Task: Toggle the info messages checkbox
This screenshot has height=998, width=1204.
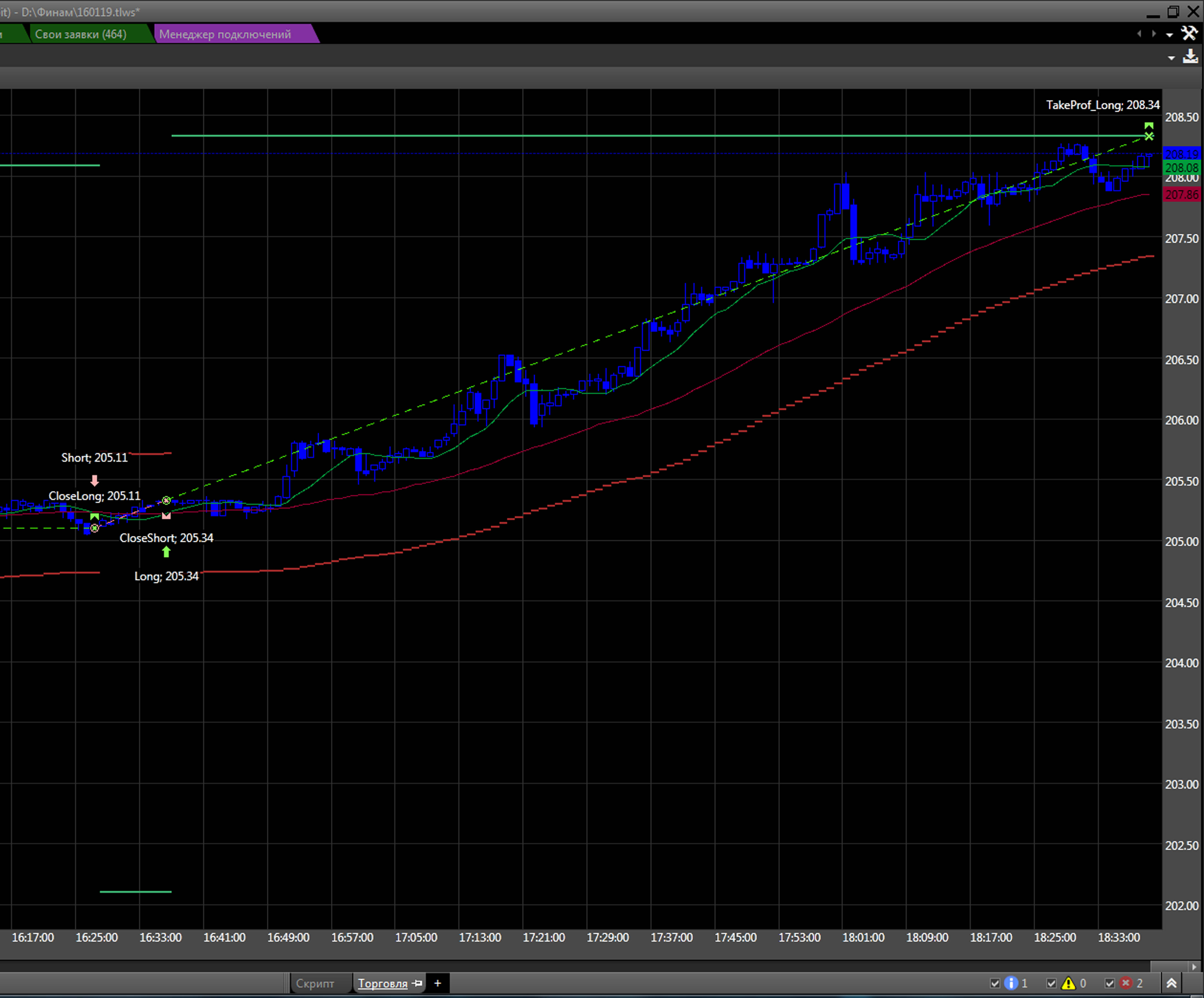Action: [995, 983]
